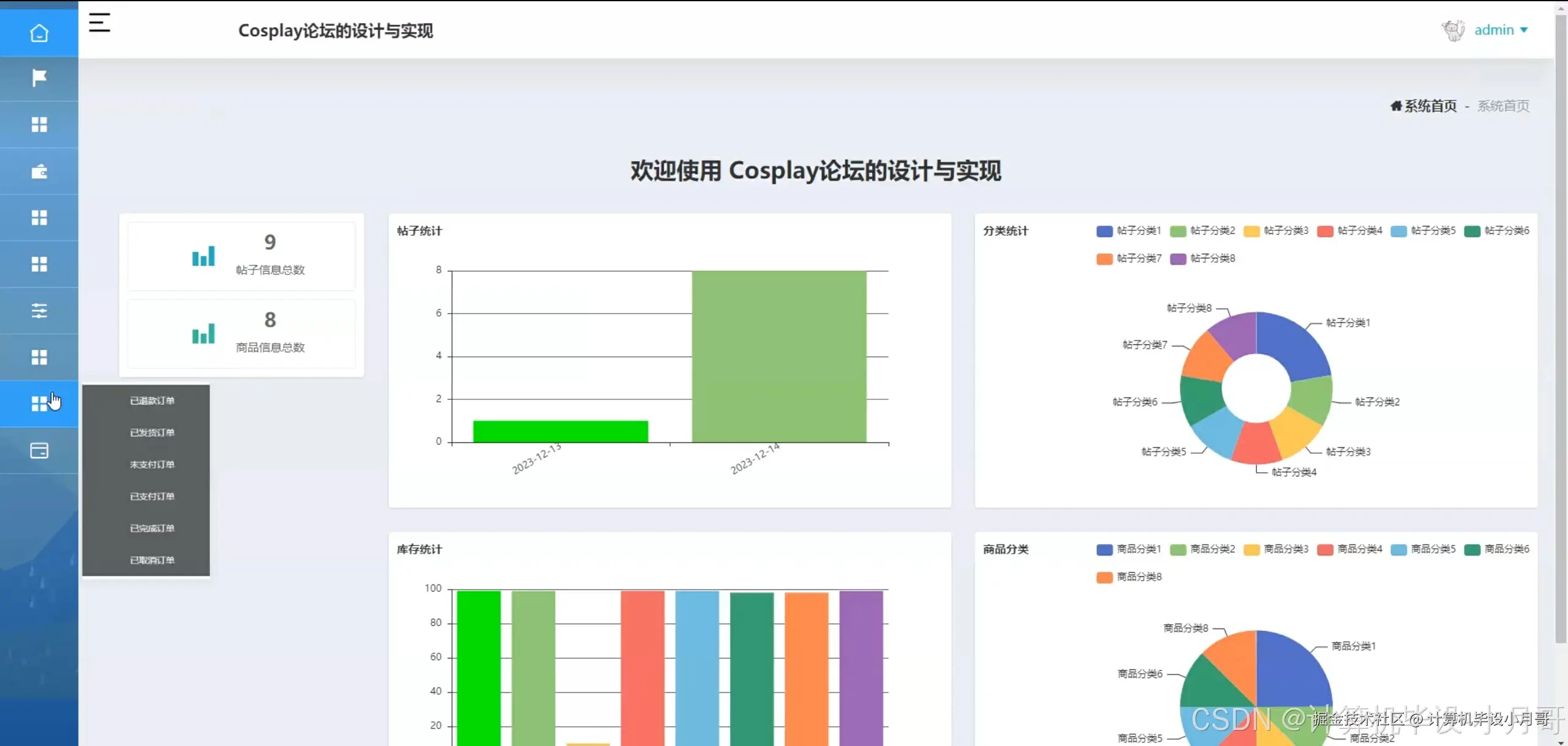
Task: Click bar chart icon for 帖子信息总数
Action: [203, 256]
